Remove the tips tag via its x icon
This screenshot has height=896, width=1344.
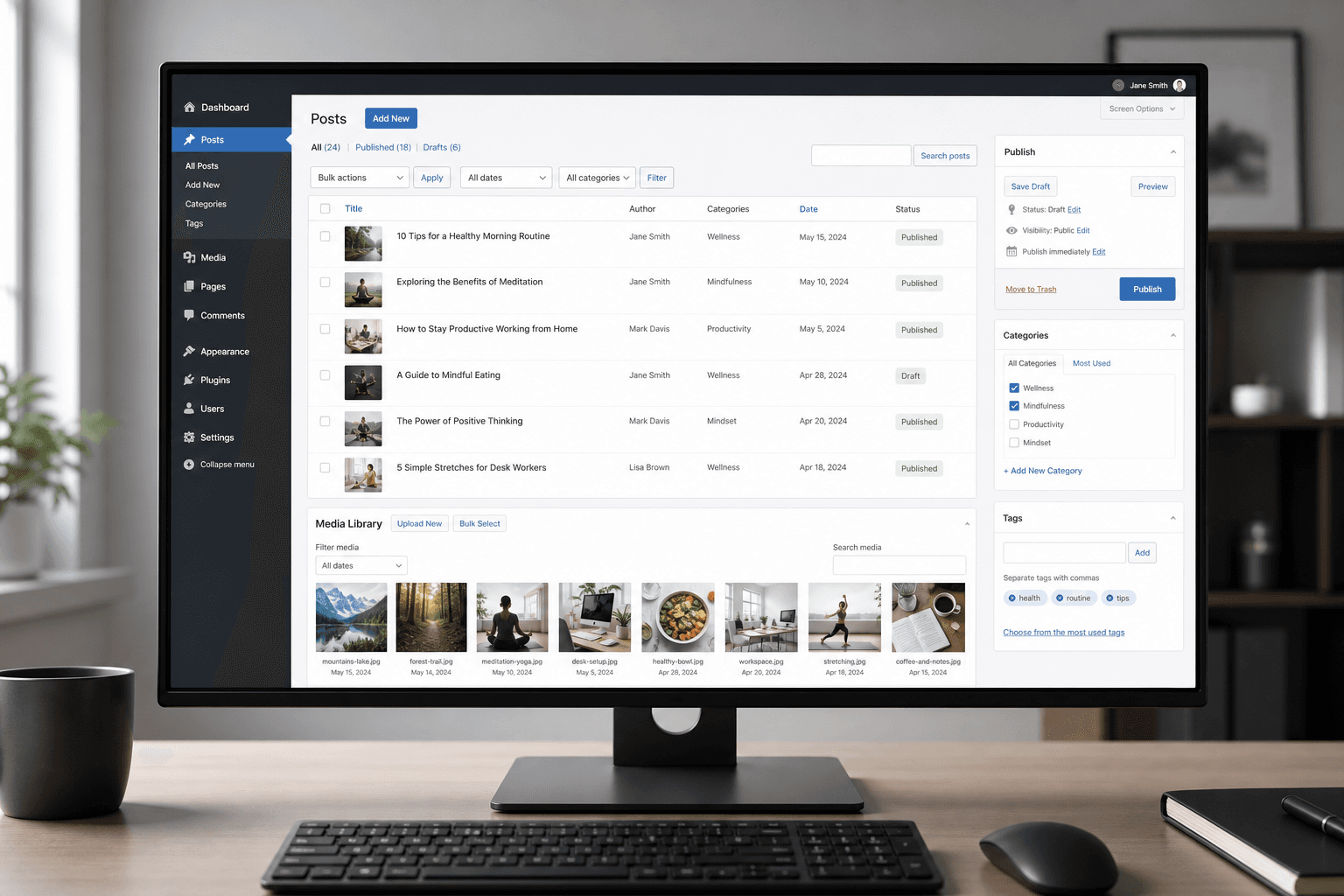tap(1109, 598)
